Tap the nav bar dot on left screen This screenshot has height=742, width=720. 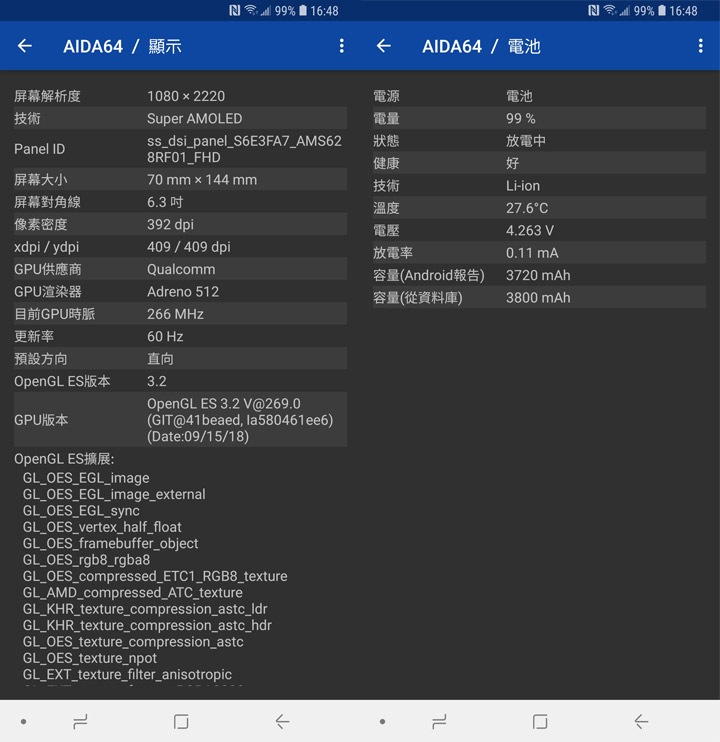pyautogui.click(x=23, y=722)
